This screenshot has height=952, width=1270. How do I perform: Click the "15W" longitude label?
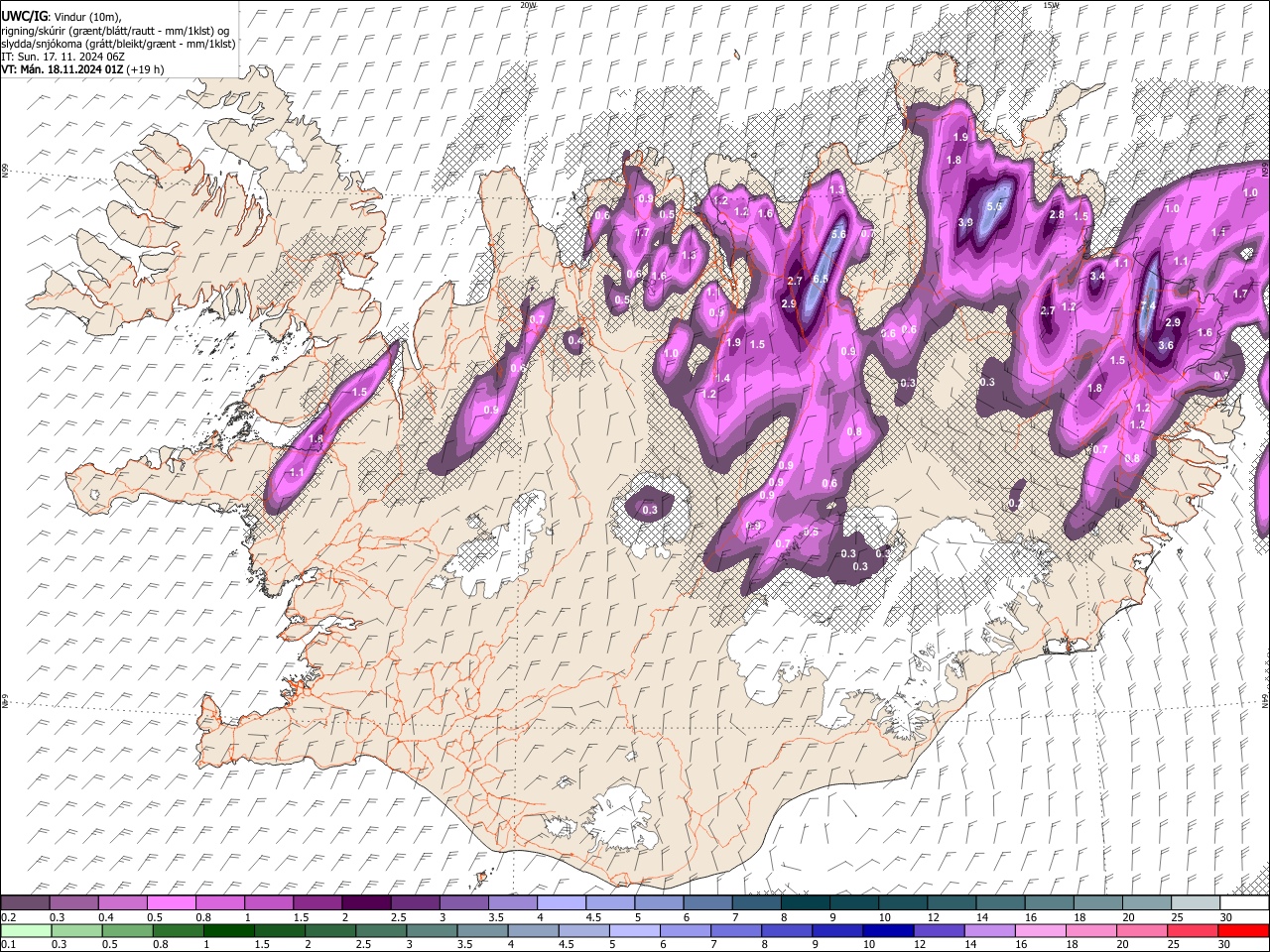click(x=1051, y=5)
